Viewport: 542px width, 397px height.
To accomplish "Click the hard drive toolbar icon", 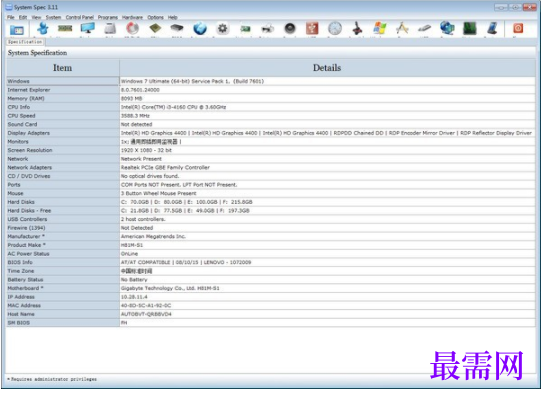I will [110, 28].
